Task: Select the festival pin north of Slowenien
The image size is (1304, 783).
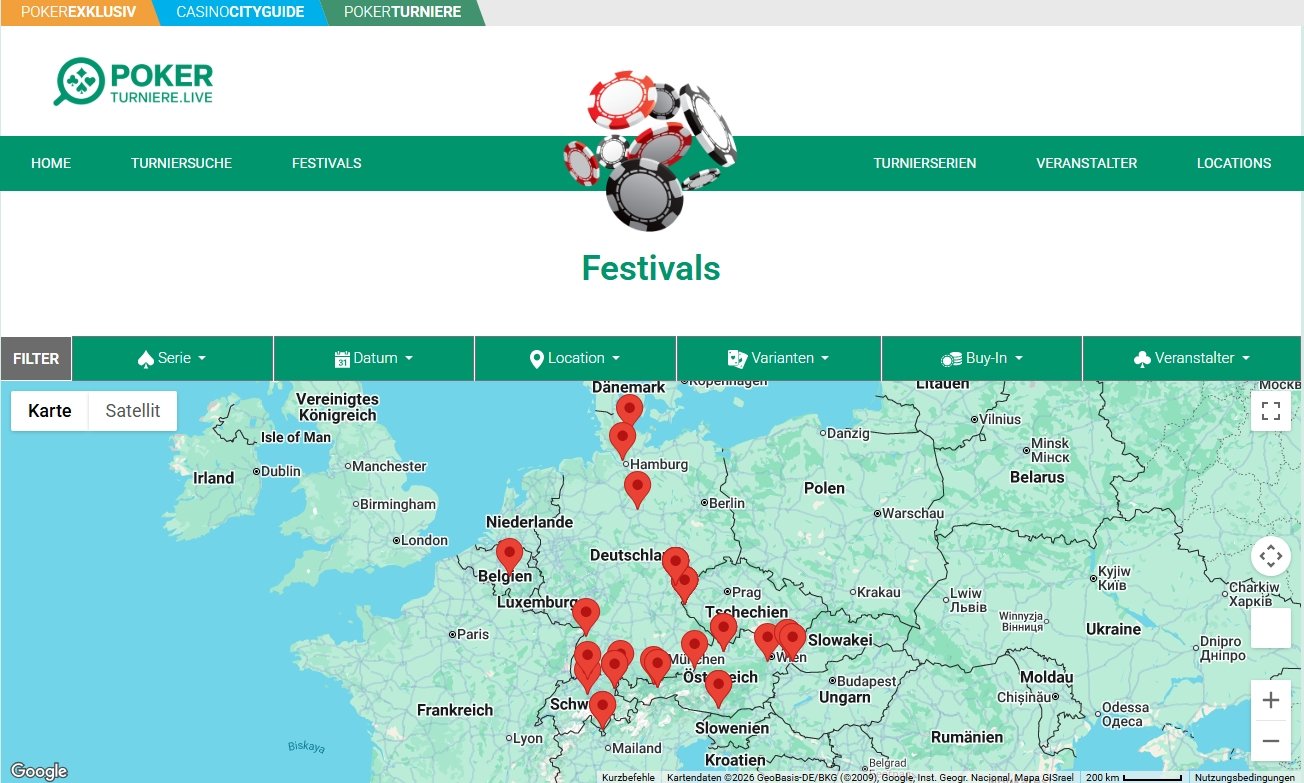Action: (x=718, y=688)
